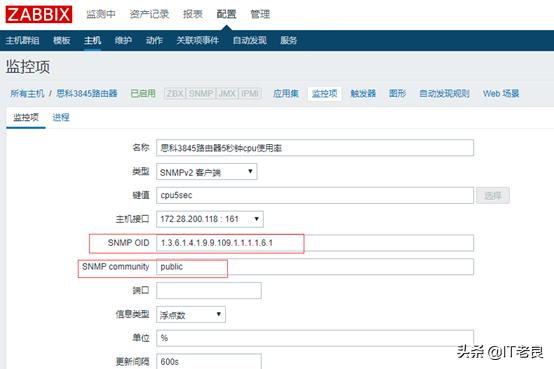Select the 监控项 host navigation link
554x369 pixels.
(324, 94)
